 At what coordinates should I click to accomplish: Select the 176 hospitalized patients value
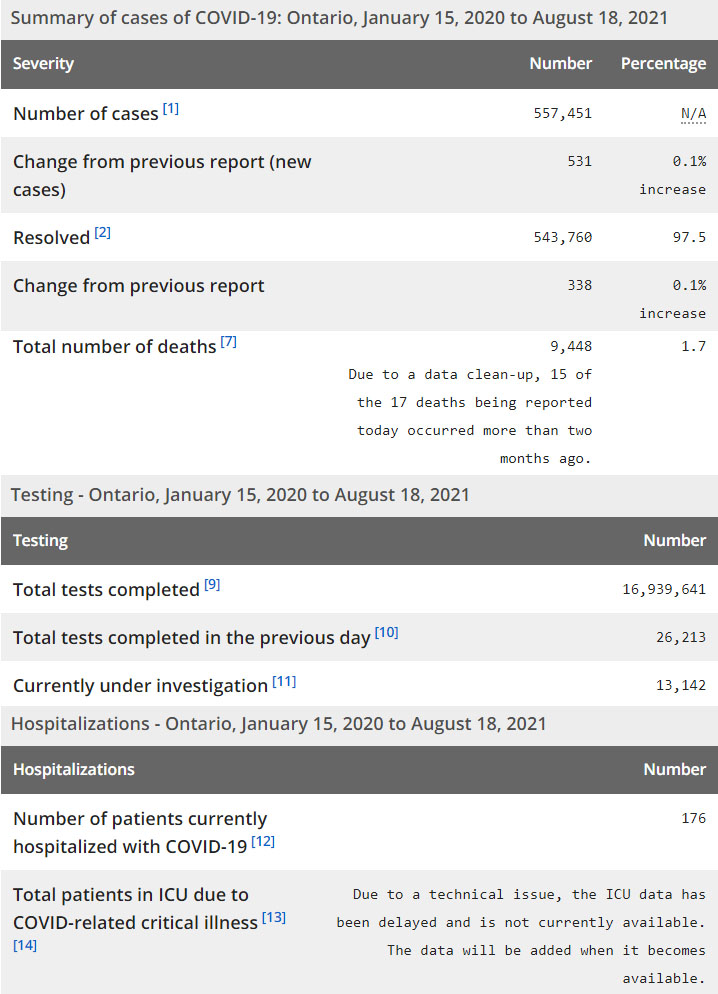(693, 818)
